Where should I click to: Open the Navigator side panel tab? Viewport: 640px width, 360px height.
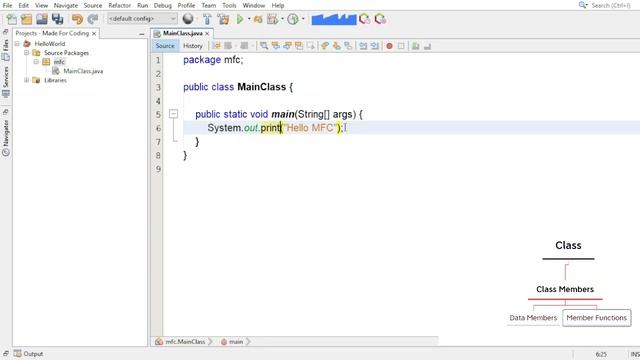[x=6, y=138]
